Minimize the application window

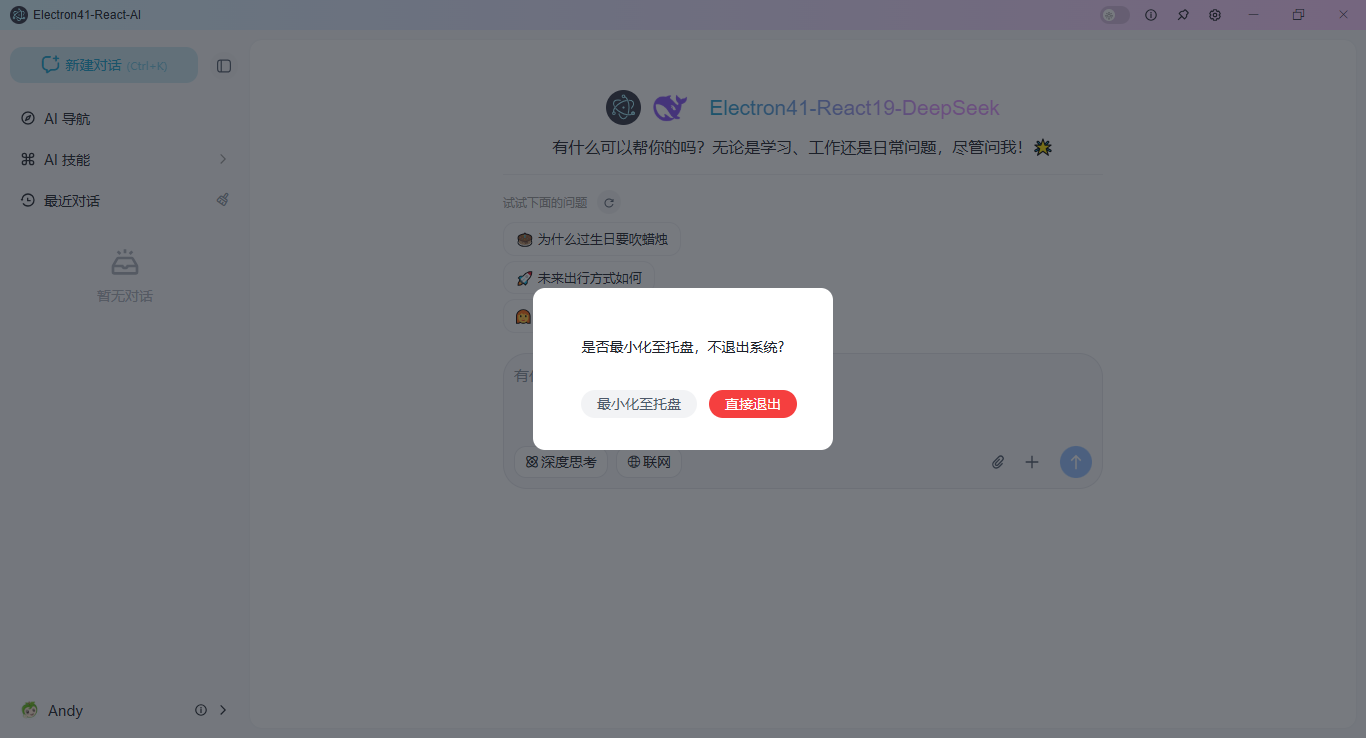[x=1253, y=15]
